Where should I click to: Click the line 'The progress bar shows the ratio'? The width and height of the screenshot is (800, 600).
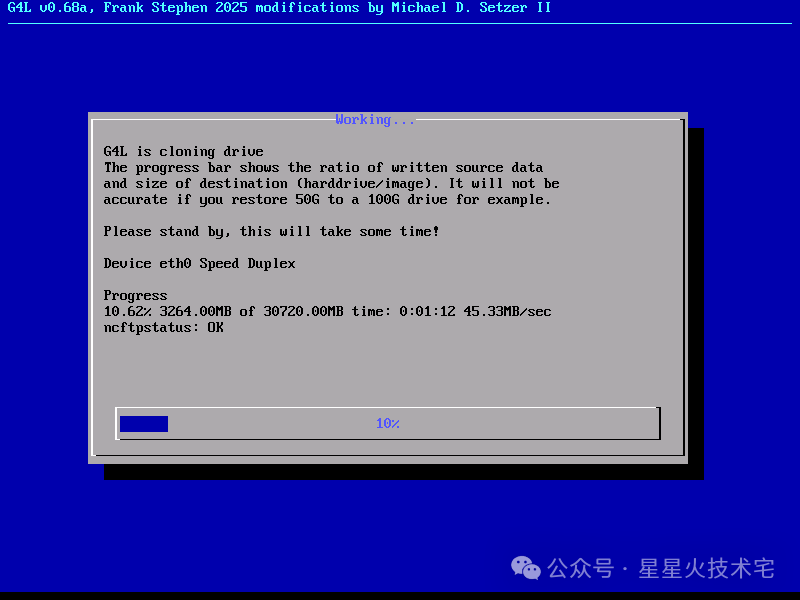pyautogui.click(x=323, y=167)
